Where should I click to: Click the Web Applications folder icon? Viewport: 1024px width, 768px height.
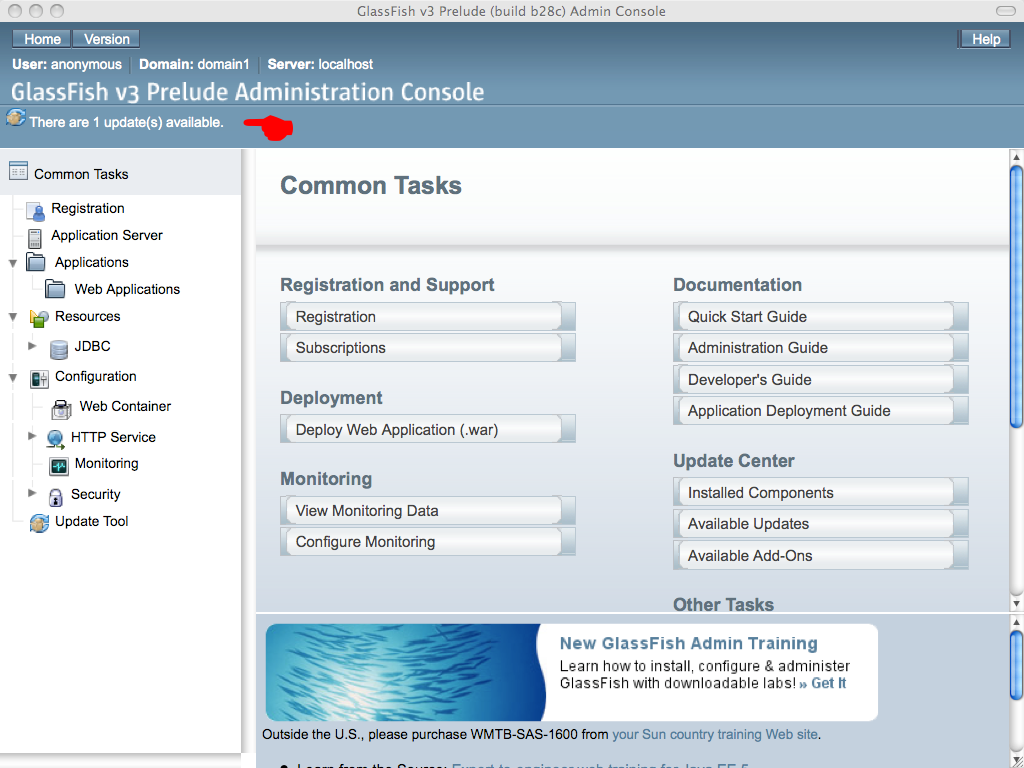55,289
